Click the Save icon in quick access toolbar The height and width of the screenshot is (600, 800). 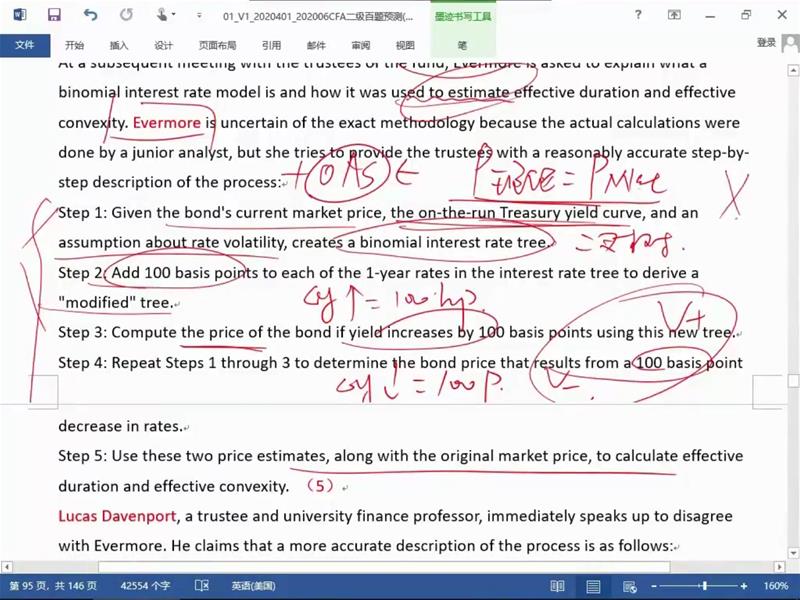coord(54,15)
